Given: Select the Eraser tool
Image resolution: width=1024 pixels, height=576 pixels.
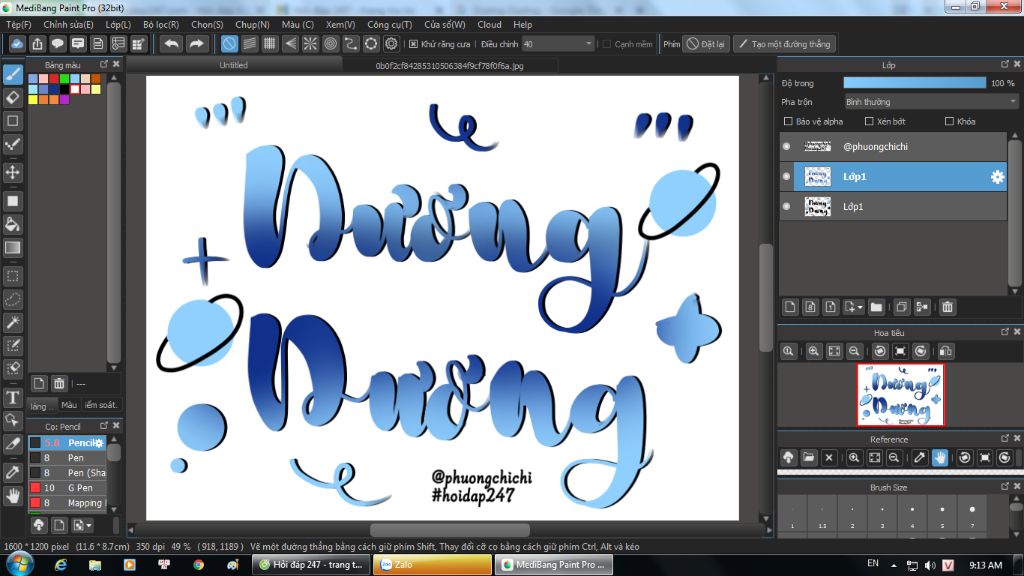Looking at the screenshot, I should pyautogui.click(x=13, y=98).
